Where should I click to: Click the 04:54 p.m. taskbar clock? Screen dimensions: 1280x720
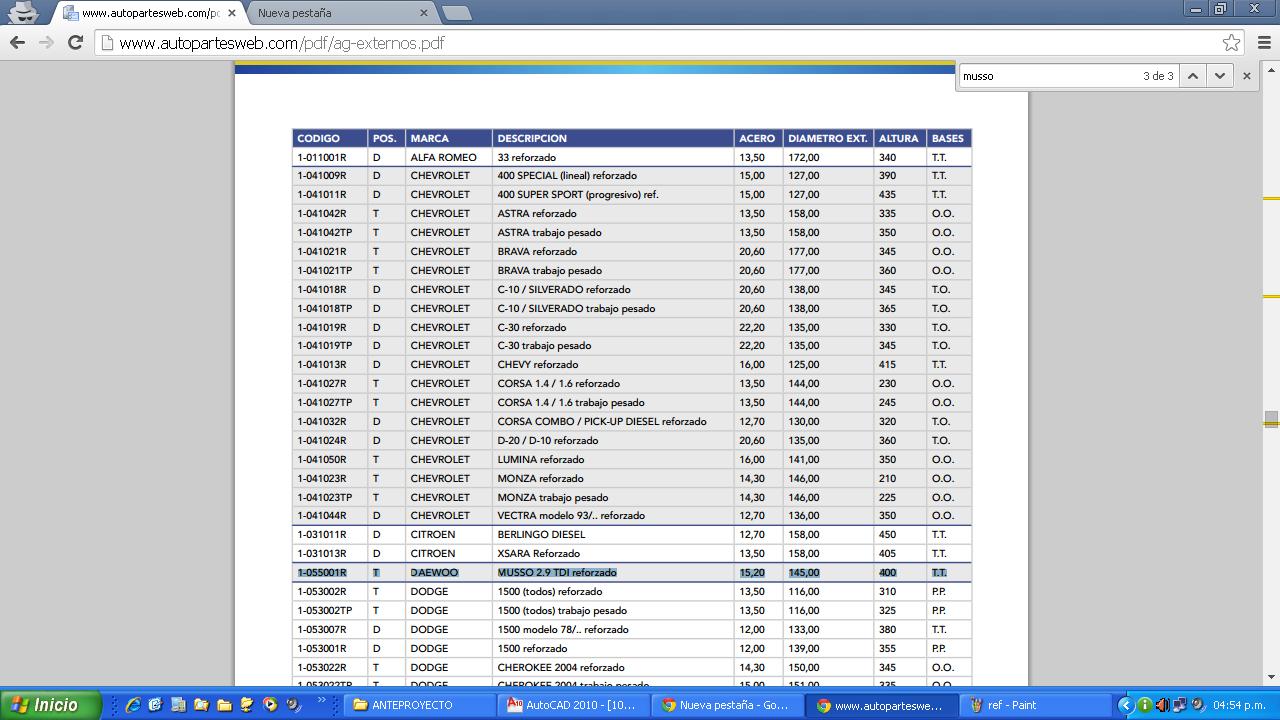(1239, 705)
